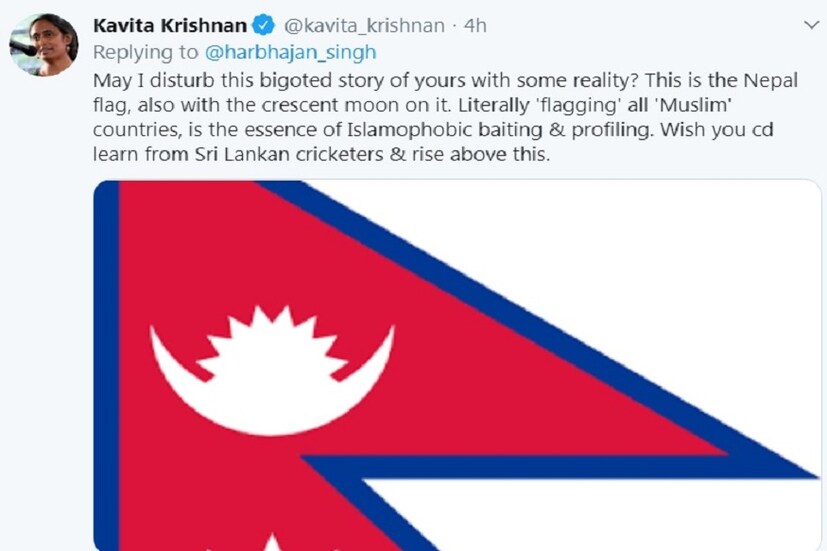Click the tweet's opening line "May I disturb"
Screen dimensions: 827x551
tap(152, 79)
